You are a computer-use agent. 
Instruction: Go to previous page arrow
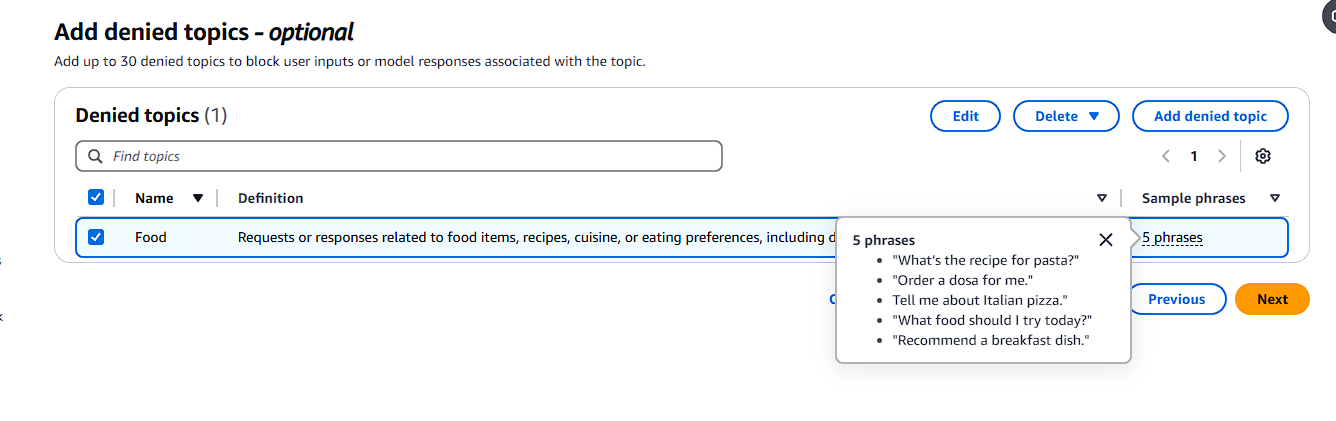pyautogui.click(x=1166, y=156)
